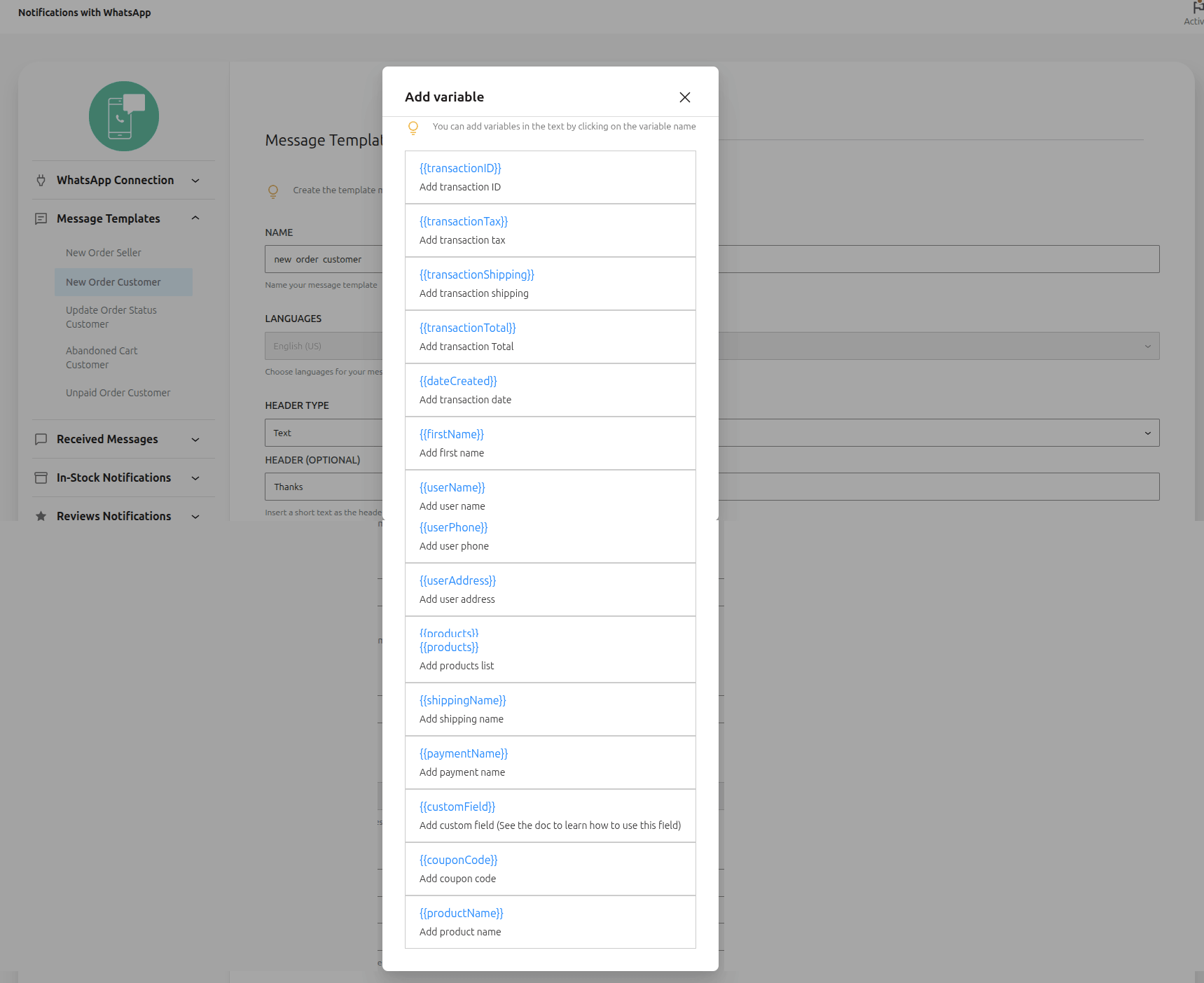This screenshot has height=983, width=1204.
Task: Select New Order Customer template
Action: pos(123,282)
